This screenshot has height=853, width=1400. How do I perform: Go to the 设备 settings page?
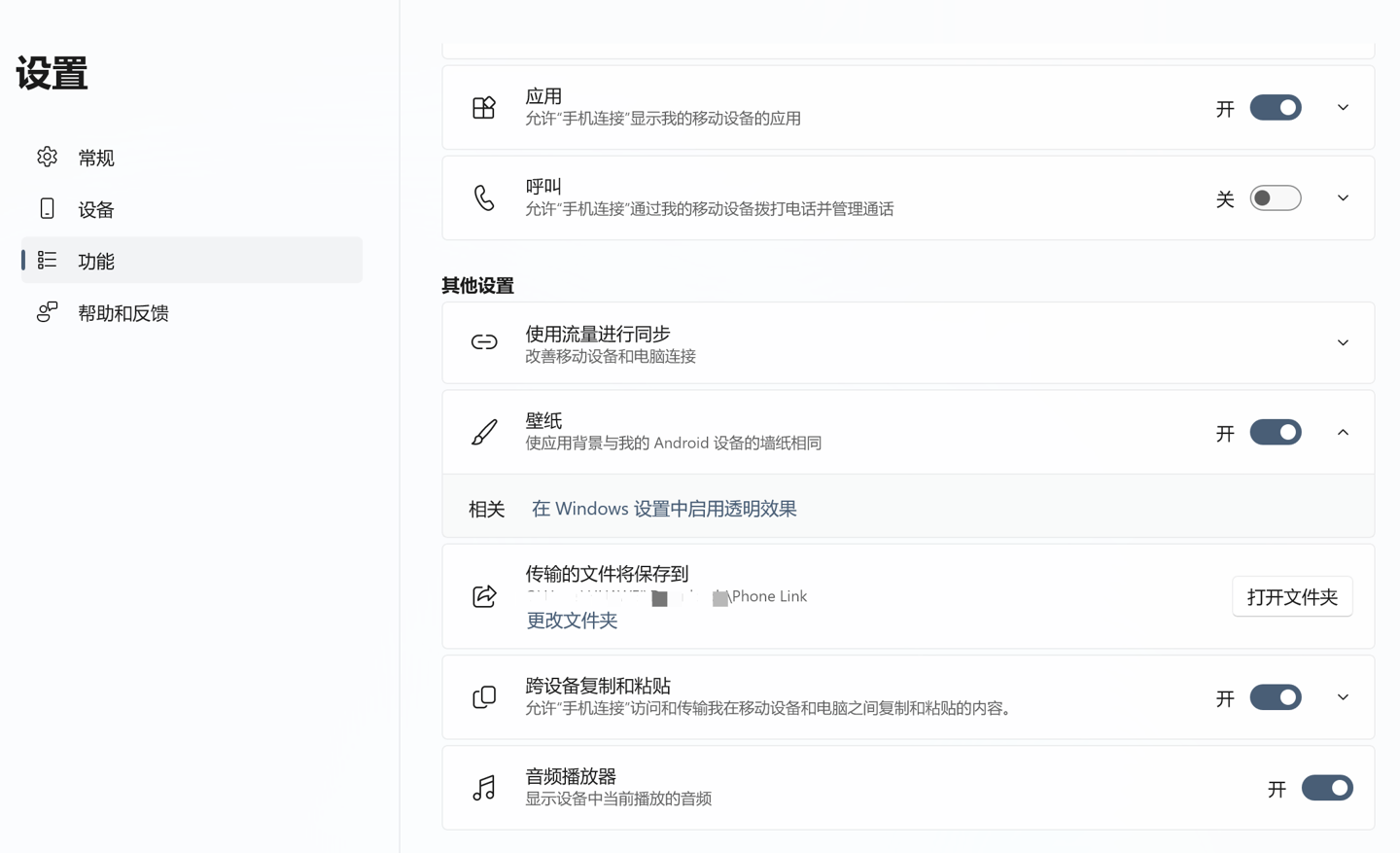[x=192, y=208]
